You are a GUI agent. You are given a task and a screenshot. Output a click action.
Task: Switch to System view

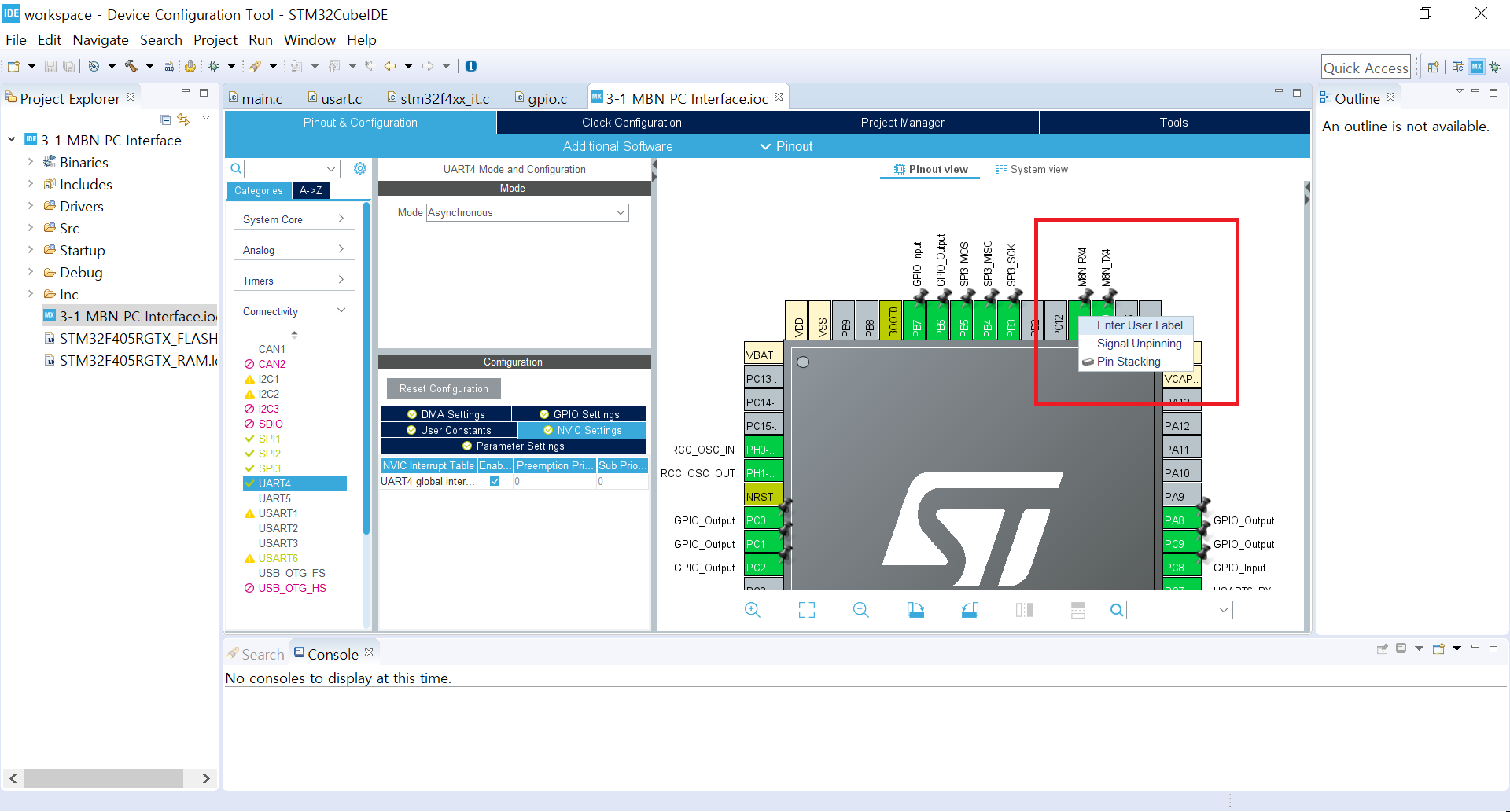pos(1031,169)
